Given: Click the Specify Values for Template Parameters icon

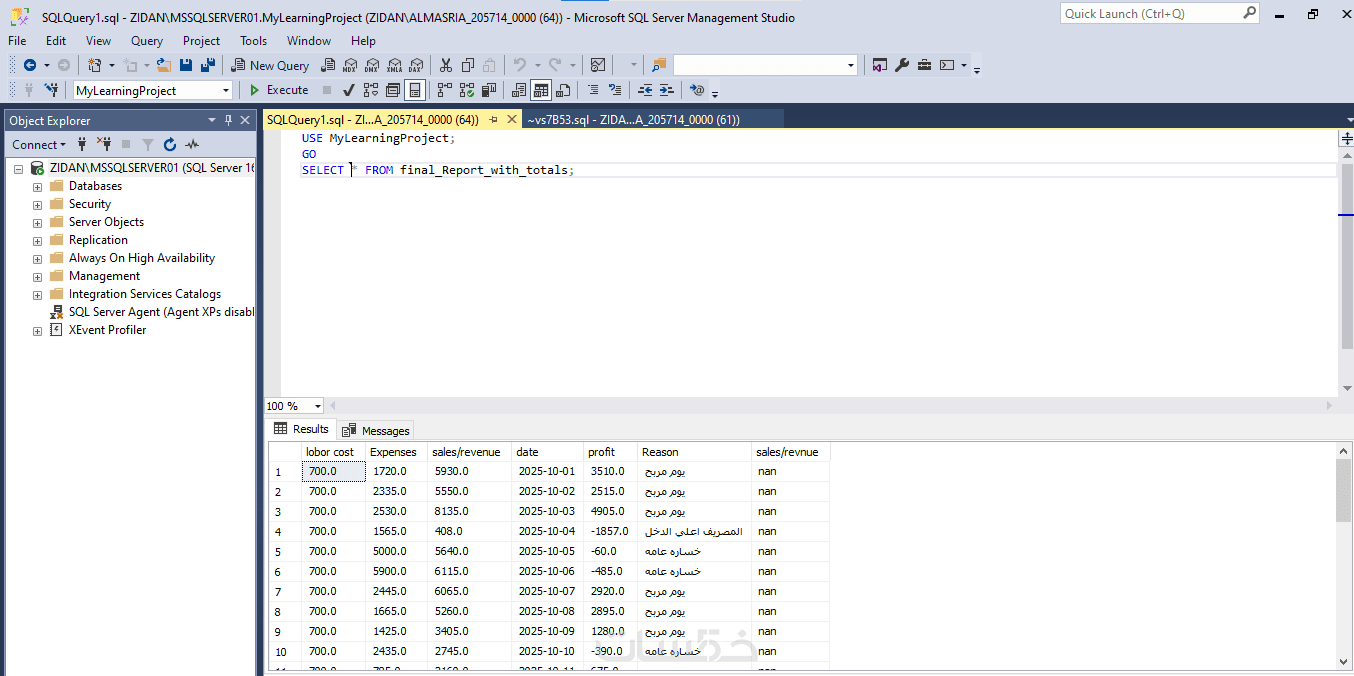Looking at the screenshot, I should (698, 90).
